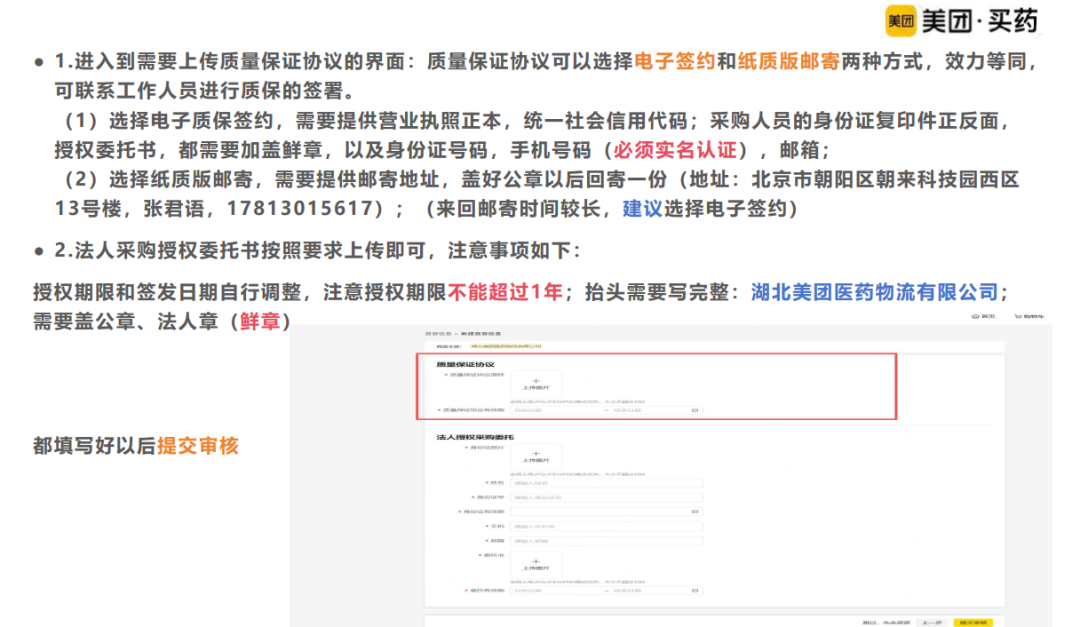Image resolution: width=1080 pixels, height=627 pixels.
Task: Click the breadcrumb at top of form
Action: click(x=463, y=333)
